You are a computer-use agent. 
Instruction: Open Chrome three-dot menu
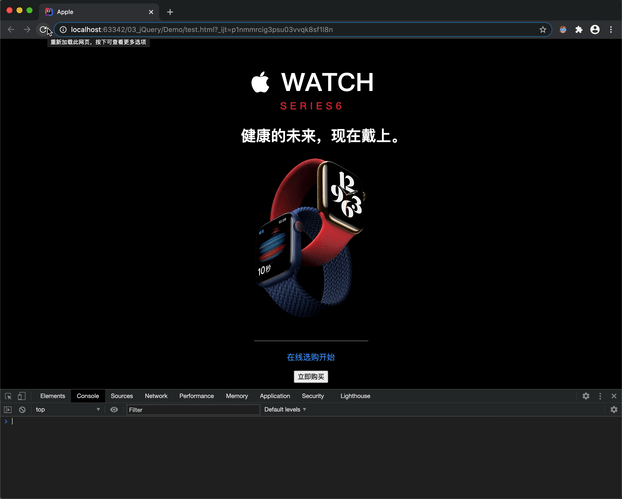[611, 29]
